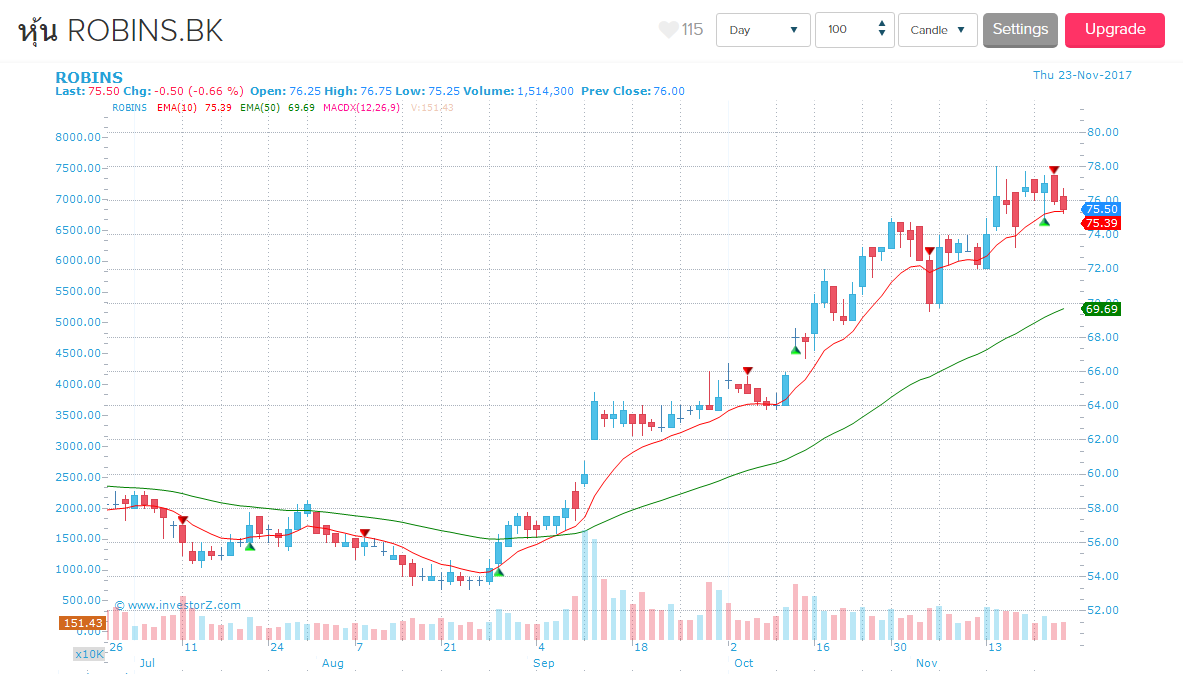Click the www.investorZ.com watermark link
This screenshot has width=1183, height=674.
[x=178, y=605]
